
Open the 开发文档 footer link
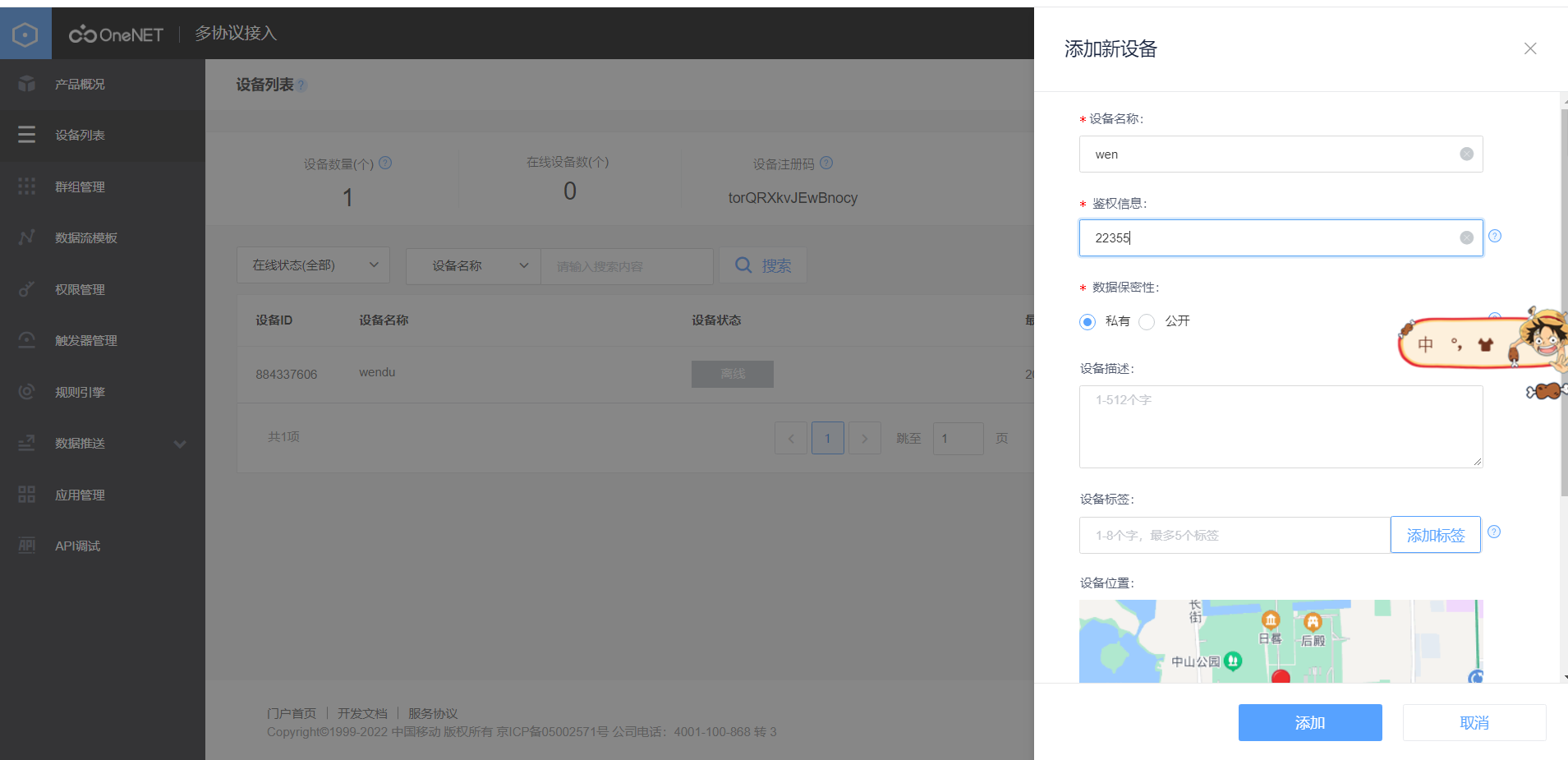(x=361, y=712)
